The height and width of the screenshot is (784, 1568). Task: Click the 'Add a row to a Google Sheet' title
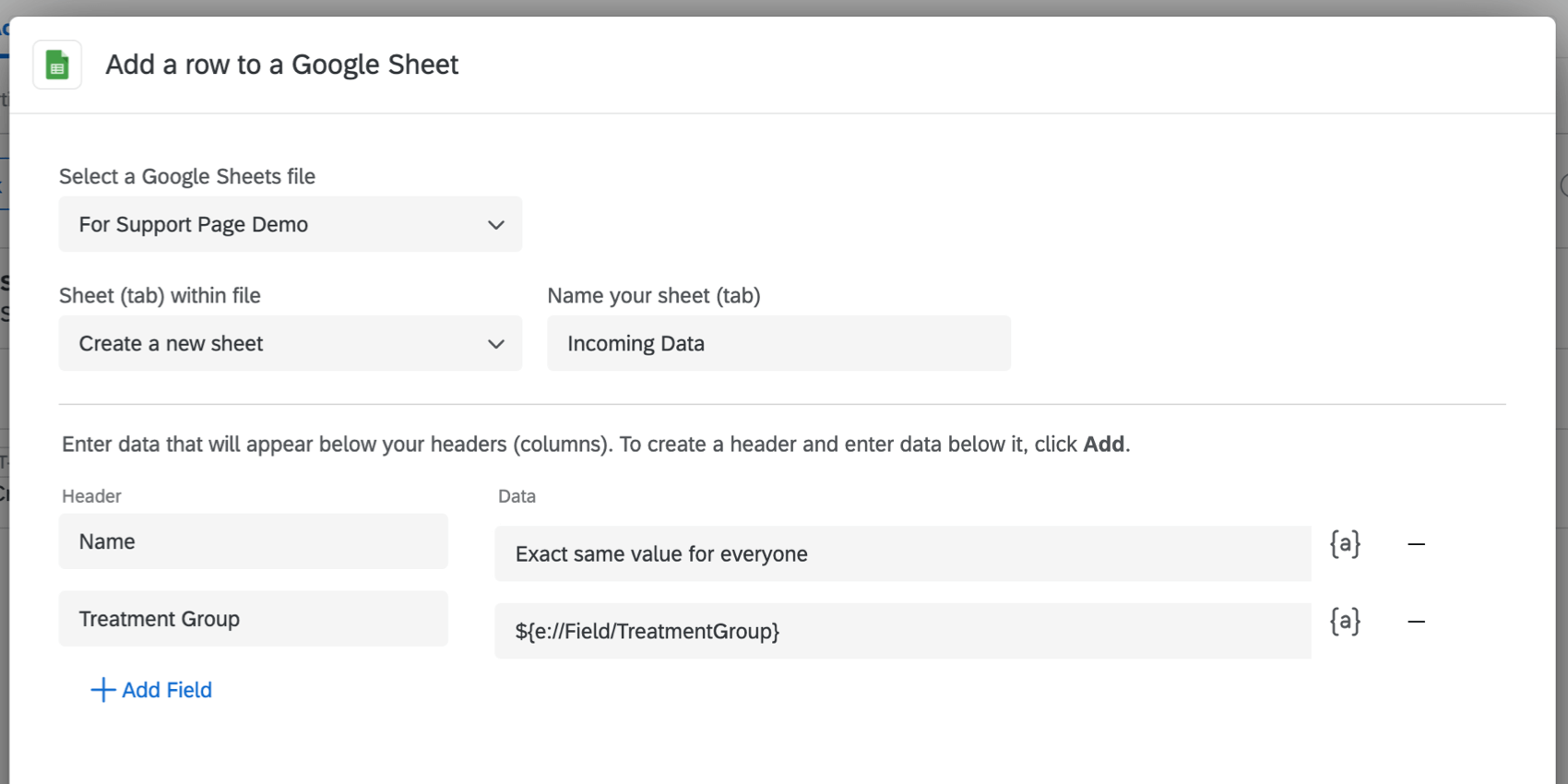[x=281, y=65]
